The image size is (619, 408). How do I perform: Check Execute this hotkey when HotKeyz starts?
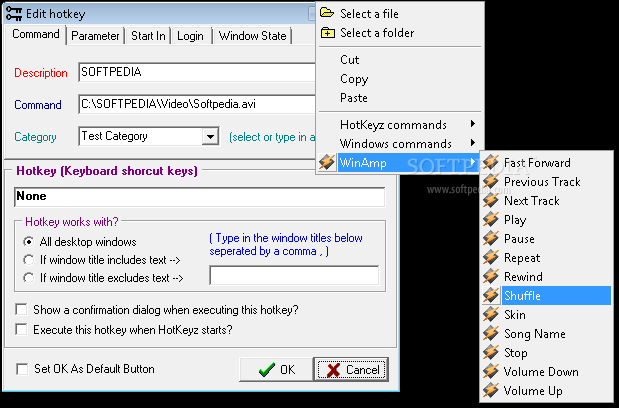click(x=21, y=329)
